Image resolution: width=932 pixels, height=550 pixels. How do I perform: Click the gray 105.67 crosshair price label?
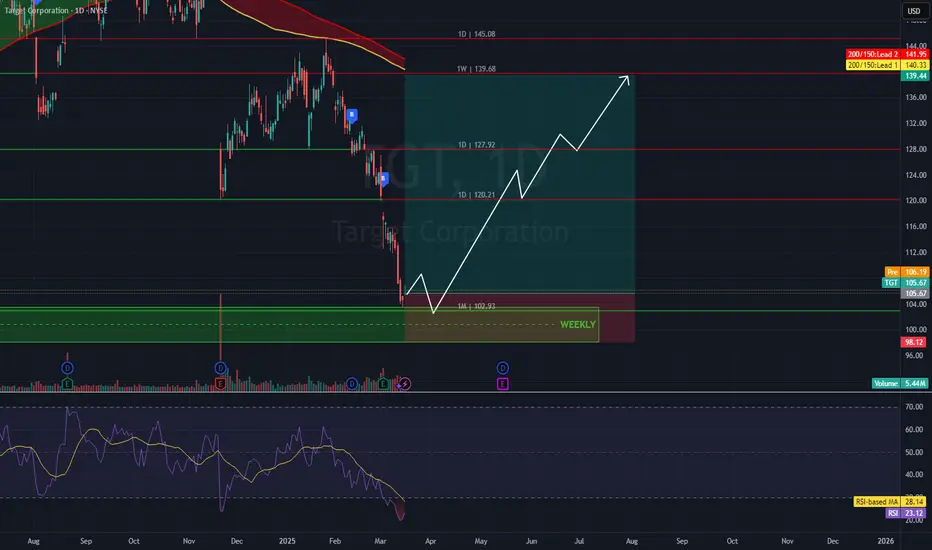tap(915, 293)
